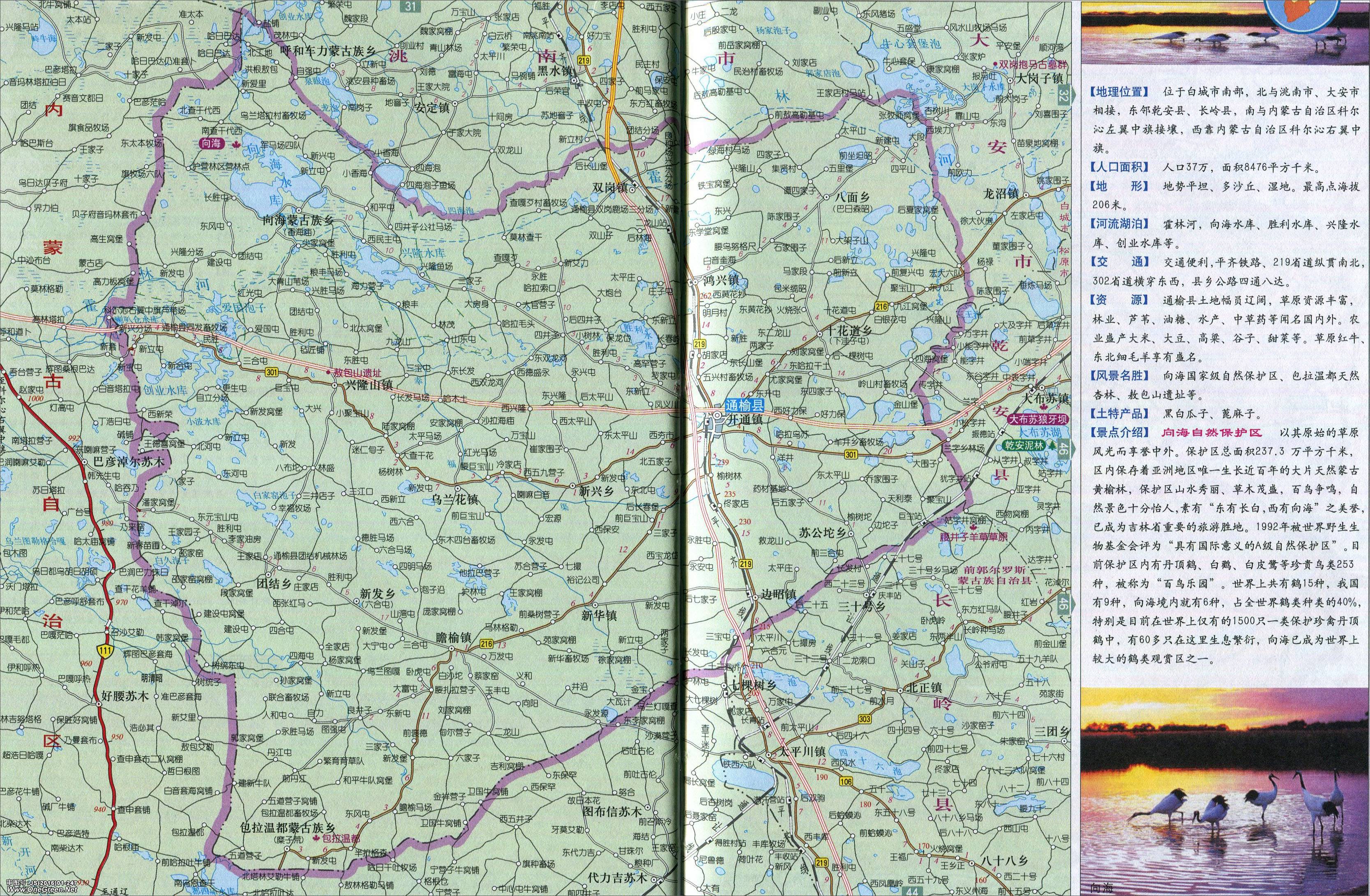Click the 301 road shield west of 兴隆山镇
The width and height of the screenshot is (1370, 896).
tap(272, 372)
